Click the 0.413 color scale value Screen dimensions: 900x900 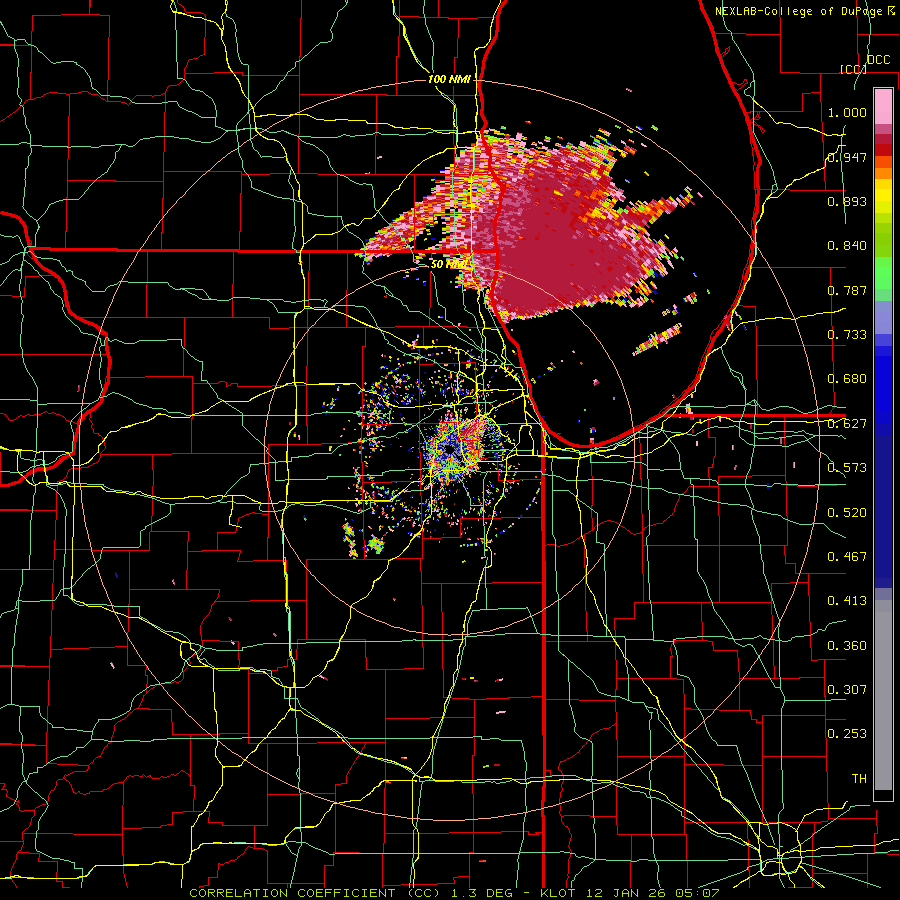pos(847,601)
